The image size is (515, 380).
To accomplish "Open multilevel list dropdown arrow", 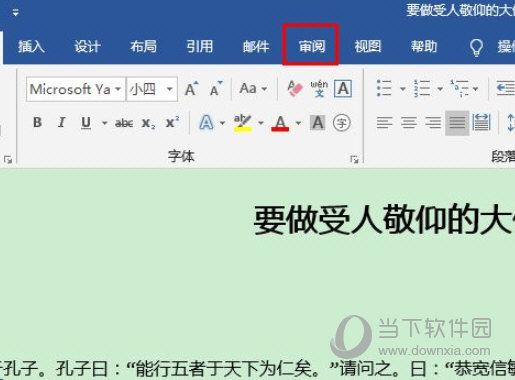I will point(475,89).
